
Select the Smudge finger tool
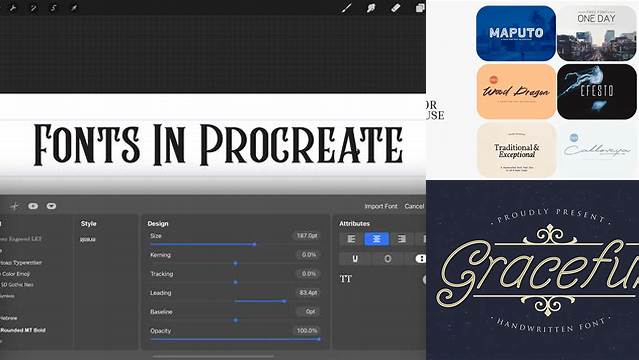click(x=371, y=8)
